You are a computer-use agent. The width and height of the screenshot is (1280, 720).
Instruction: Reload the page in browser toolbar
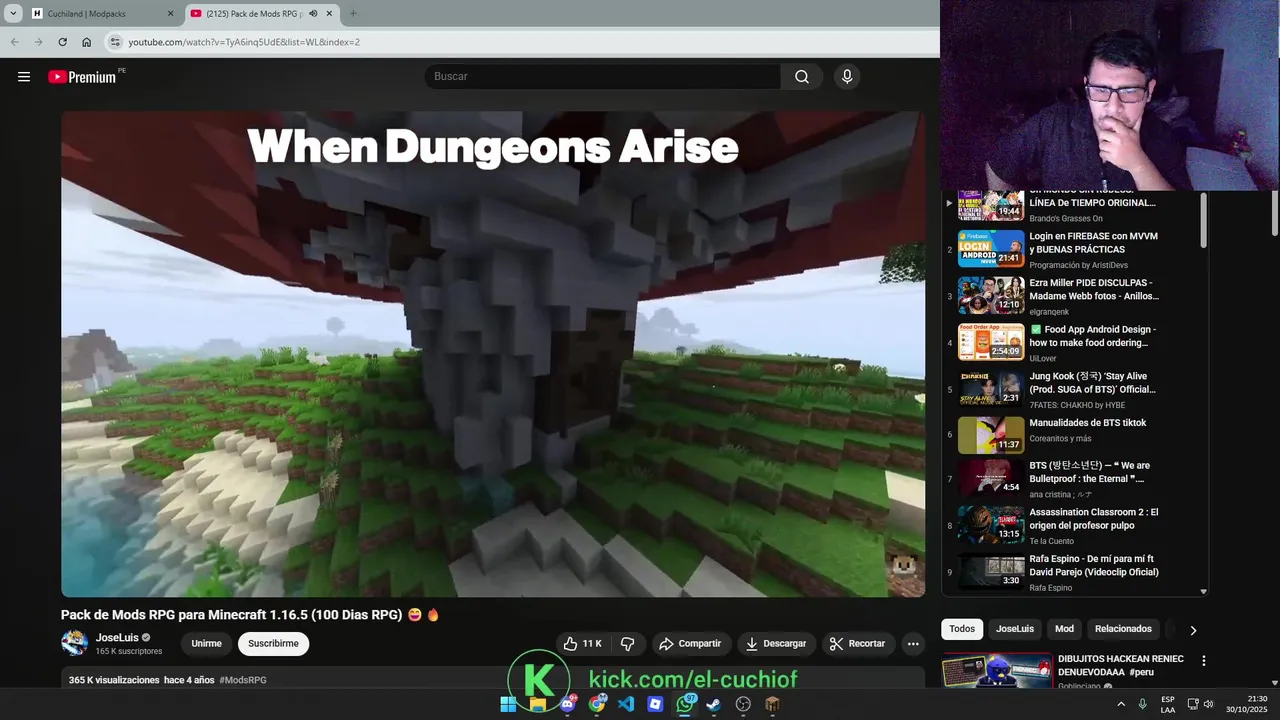pyautogui.click(x=62, y=42)
